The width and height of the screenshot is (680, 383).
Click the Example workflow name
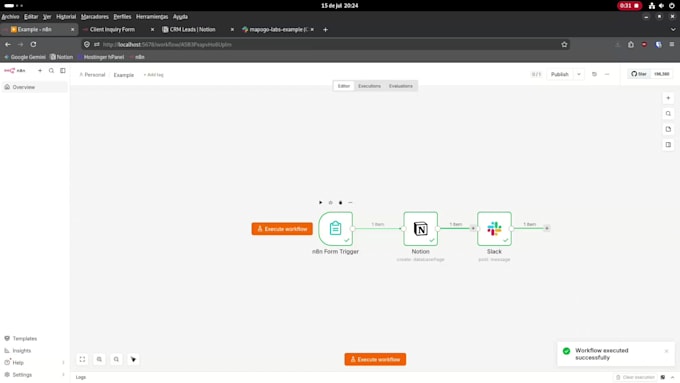tap(124, 75)
